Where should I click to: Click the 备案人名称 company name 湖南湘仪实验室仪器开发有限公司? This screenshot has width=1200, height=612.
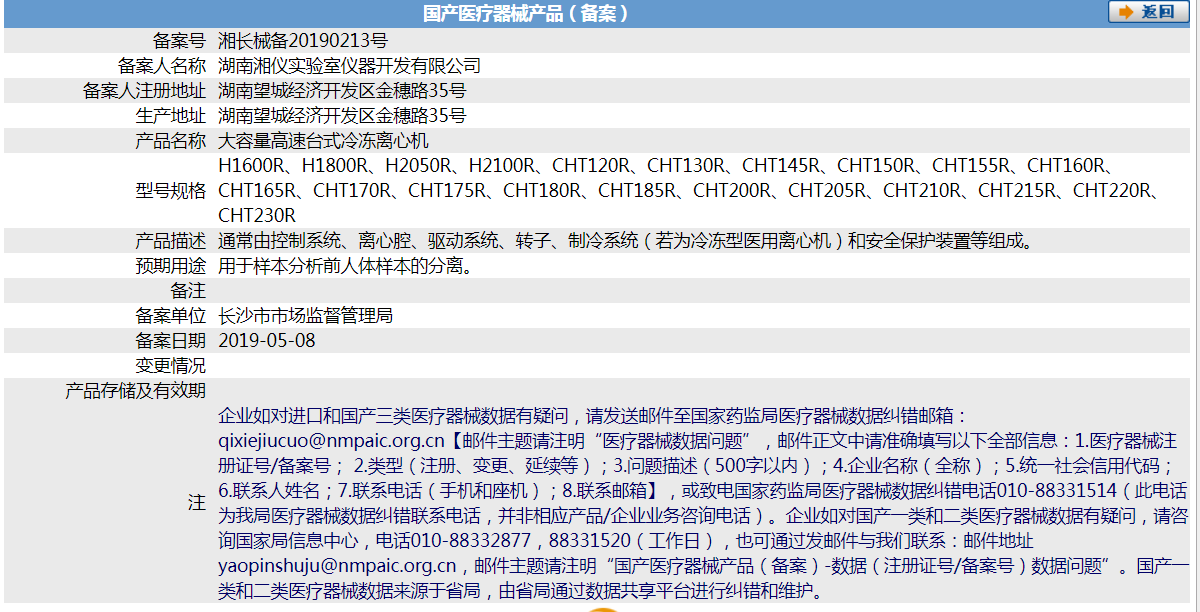[x=348, y=67]
